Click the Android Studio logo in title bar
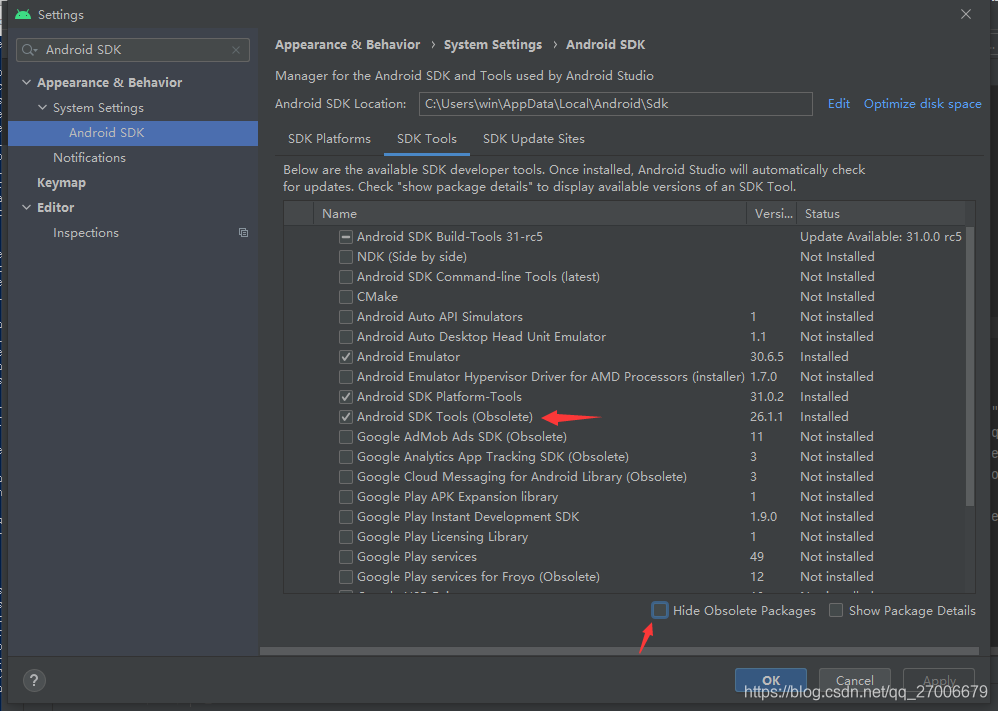998x711 pixels. click(23, 14)
